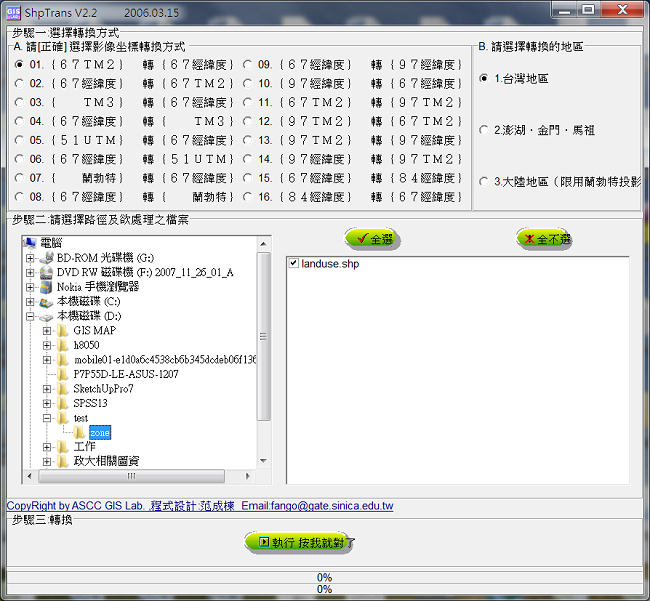650x601 pixels.
Task: Click the vertical scrollbar thumb in tree
Action: coord(263,336)
